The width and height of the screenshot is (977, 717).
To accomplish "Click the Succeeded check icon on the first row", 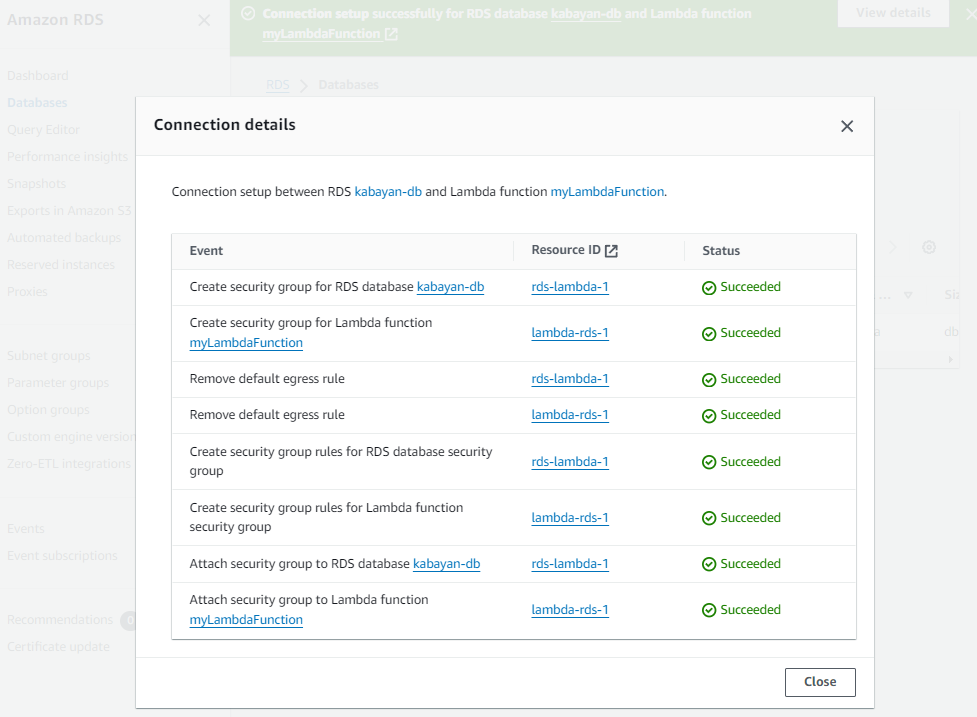I will [x=707, y=286].
